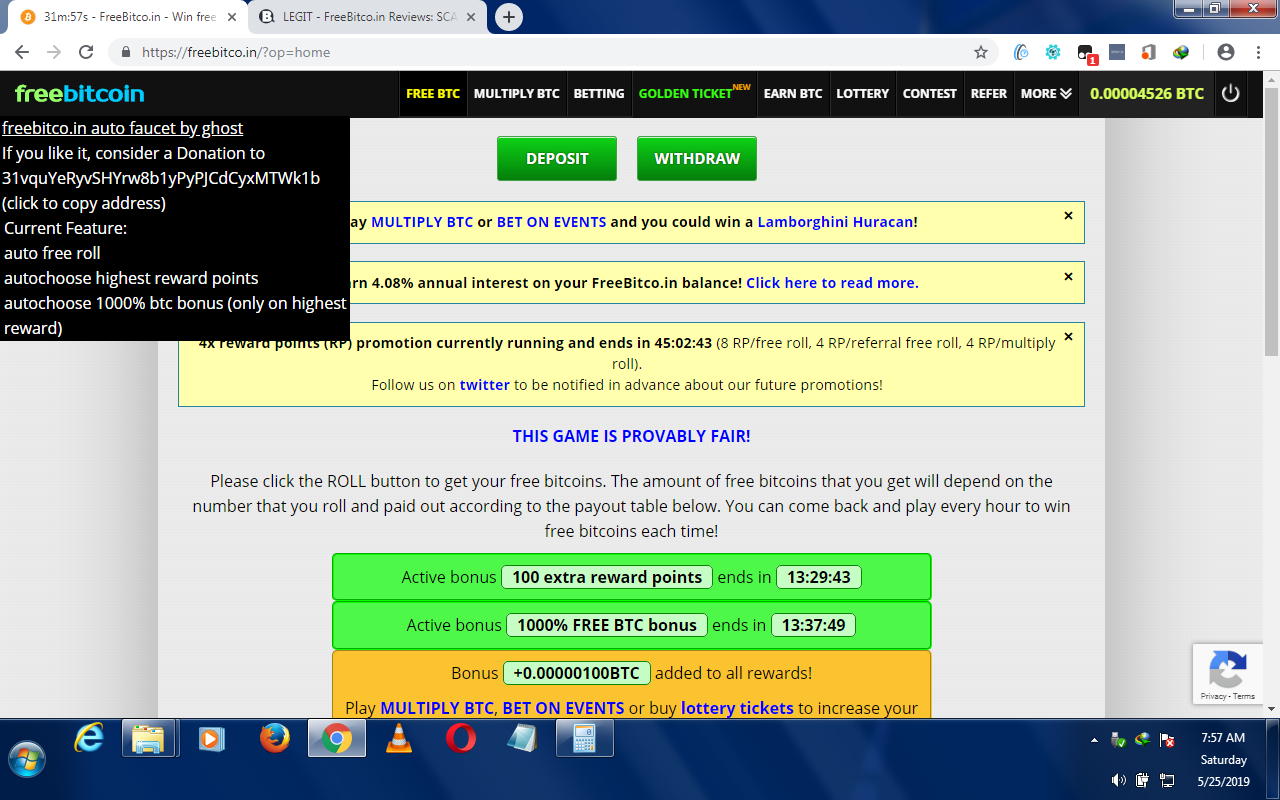Open the Chrome profile avatar
The image size is (1280, 800).
point(1225,52)
